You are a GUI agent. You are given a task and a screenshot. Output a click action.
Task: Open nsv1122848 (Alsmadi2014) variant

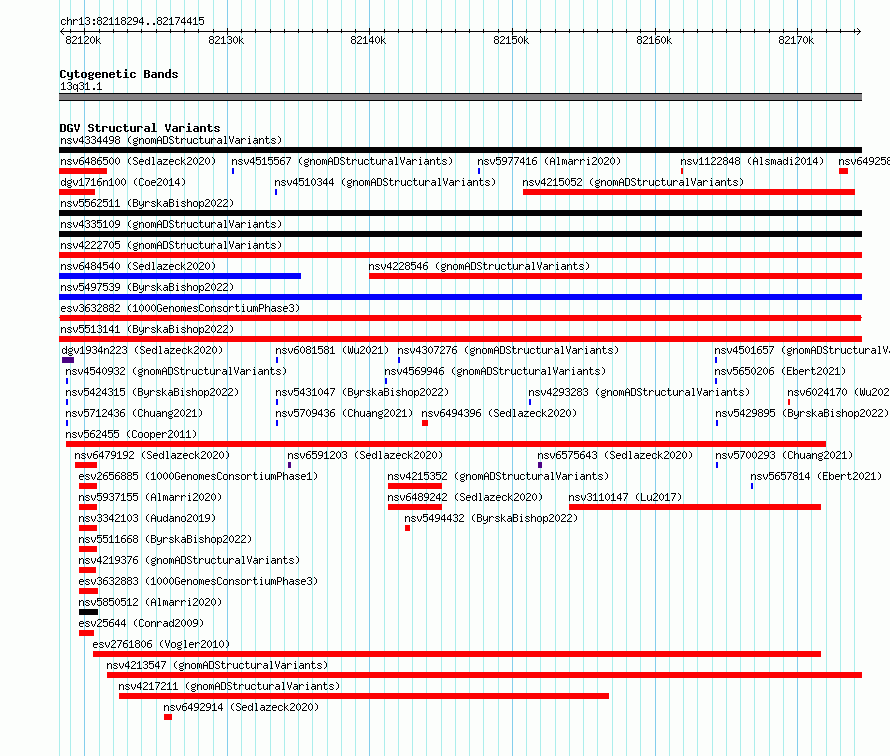click(x=752, y=161)
